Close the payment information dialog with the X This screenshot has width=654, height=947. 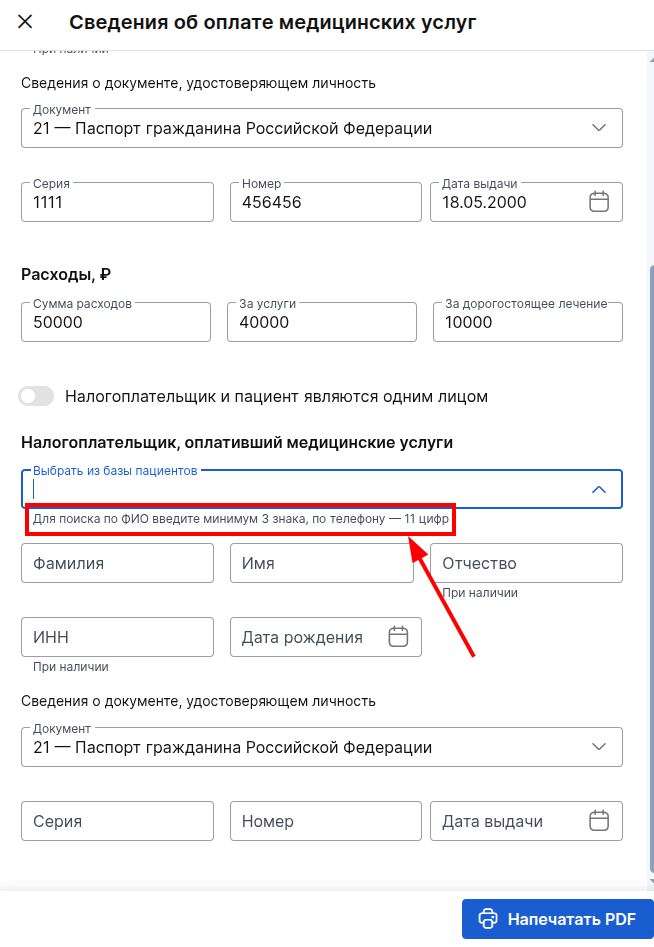pyautogui.click(x=24, y=21)
